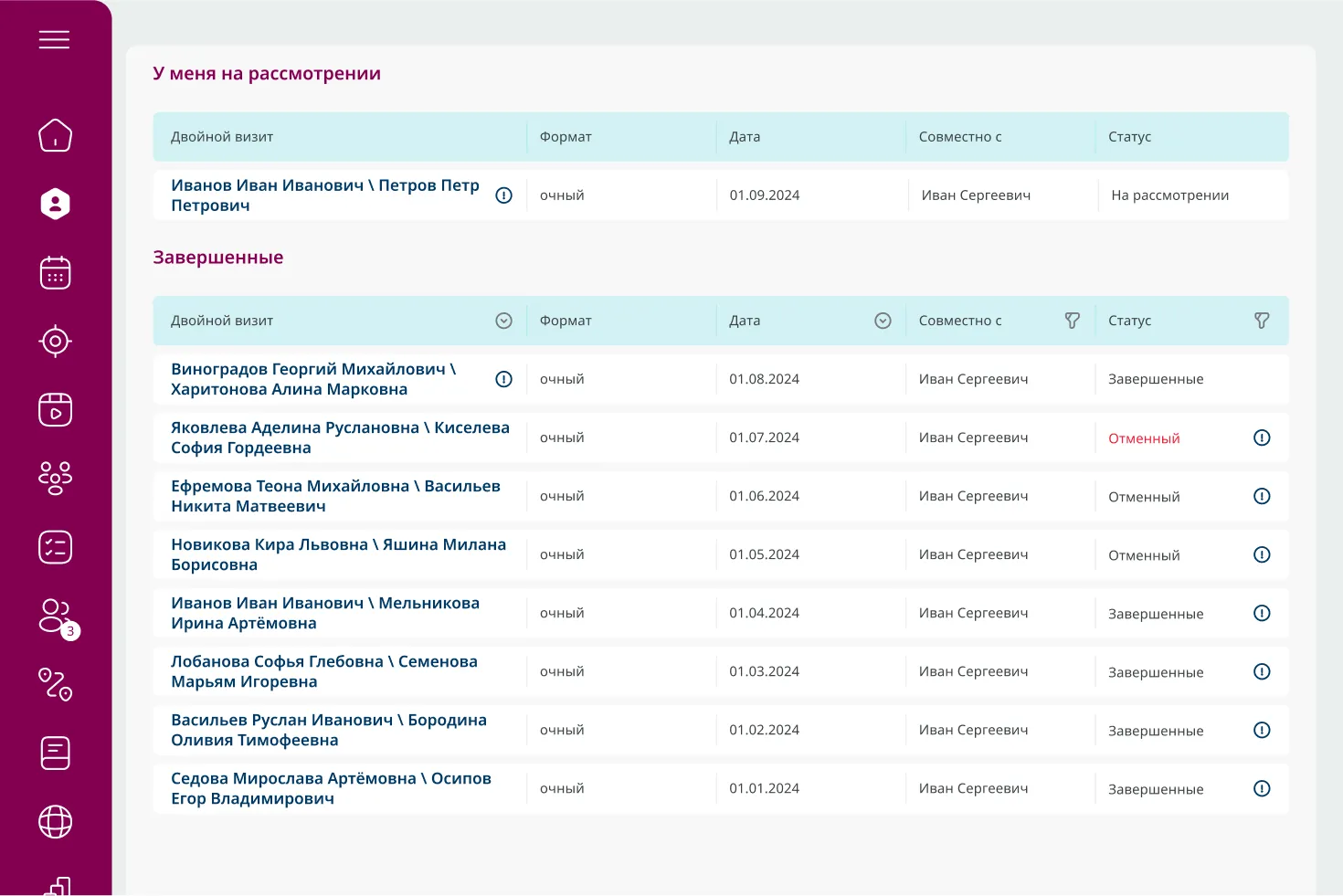Click info icon beside red Отменный status
The height and width of the screenshot is (896, 1343).
pos(1262,437)
